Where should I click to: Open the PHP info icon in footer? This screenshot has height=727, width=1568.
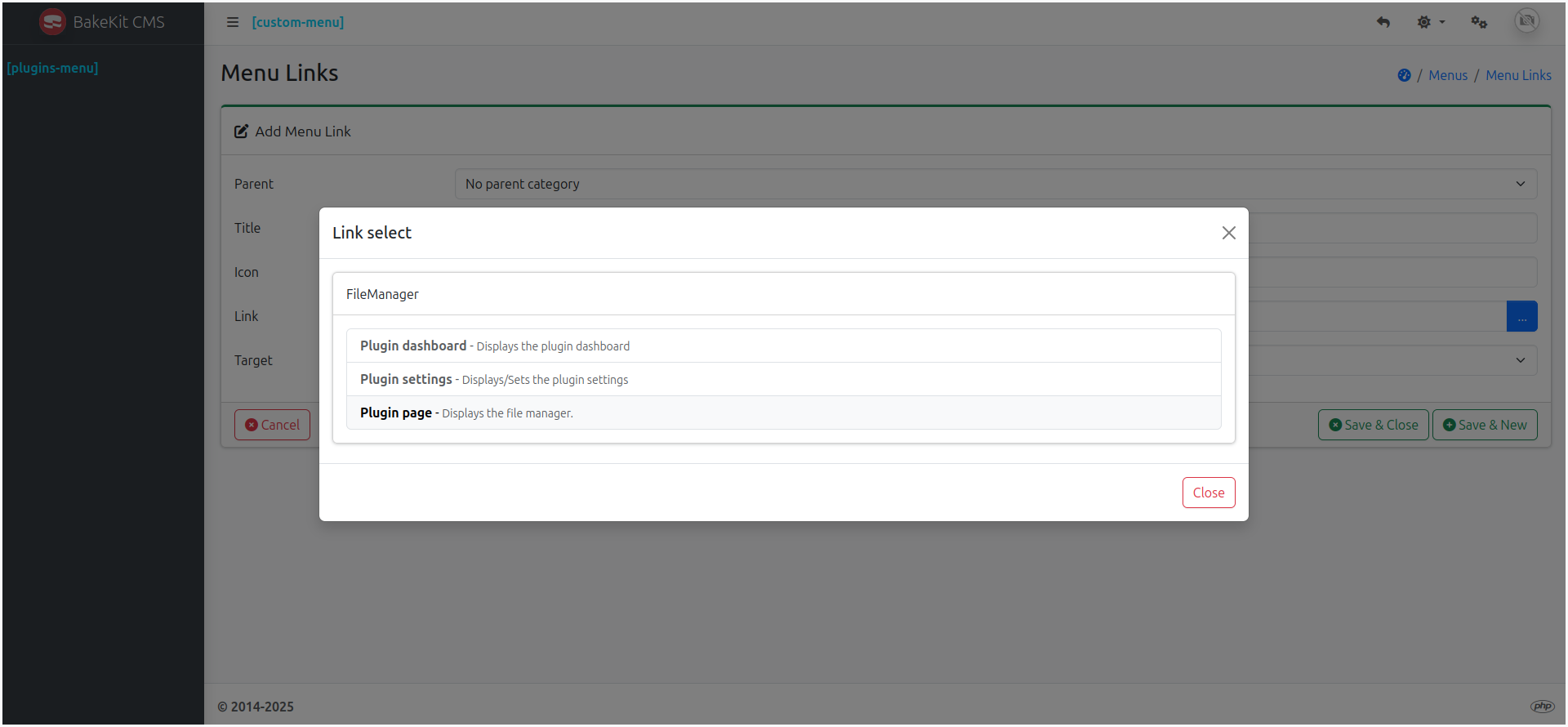tap(1542, 707)
